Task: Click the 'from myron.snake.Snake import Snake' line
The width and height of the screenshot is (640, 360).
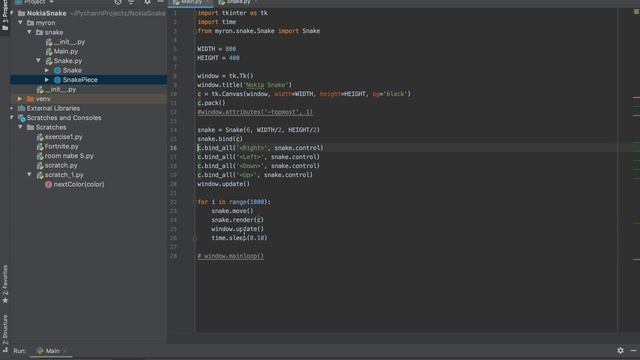Action: [x=259, y=31]
